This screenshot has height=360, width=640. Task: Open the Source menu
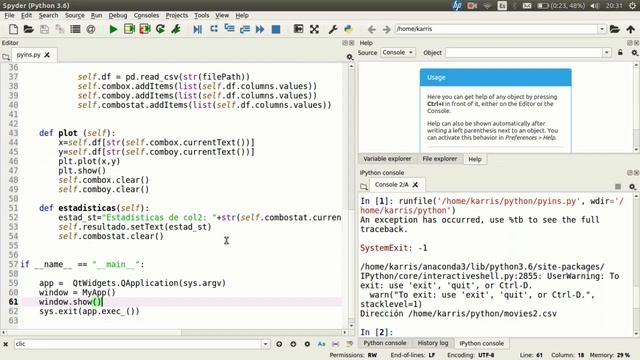point(75,15)
